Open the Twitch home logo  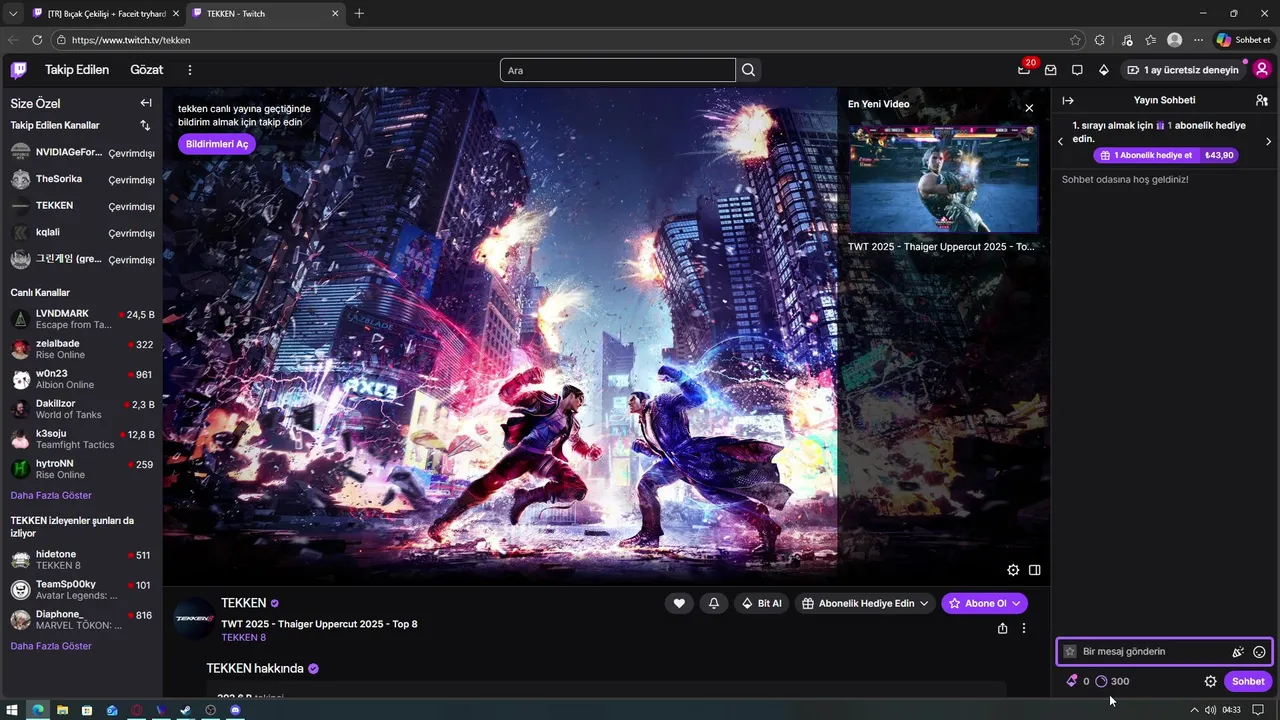click(19, 70)
